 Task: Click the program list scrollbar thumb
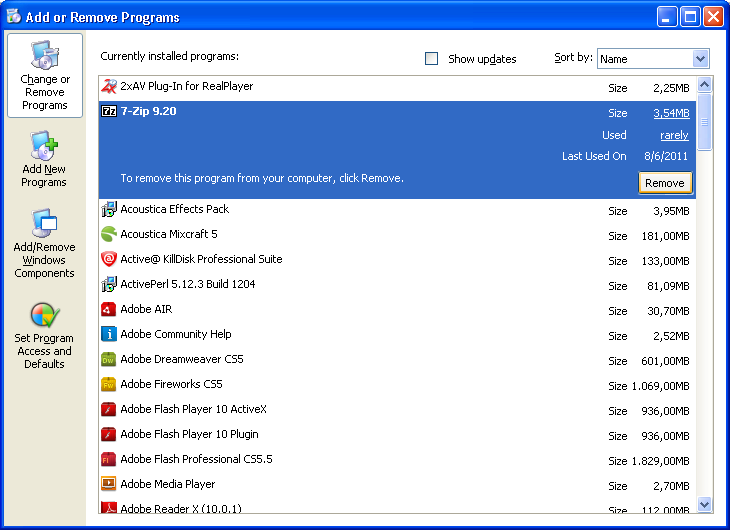704,122
